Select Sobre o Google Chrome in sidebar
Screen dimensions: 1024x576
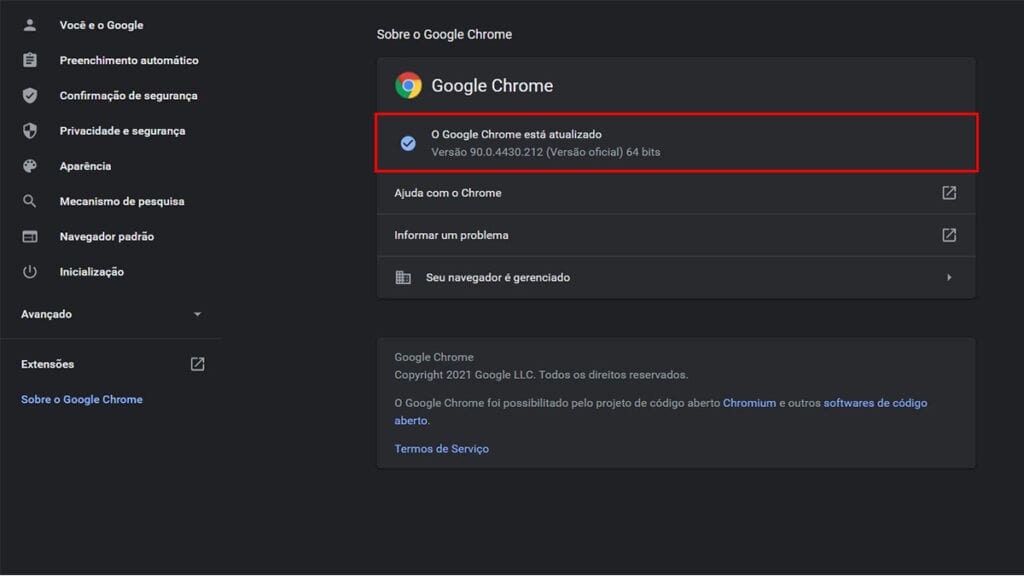(x=82, y=399)
